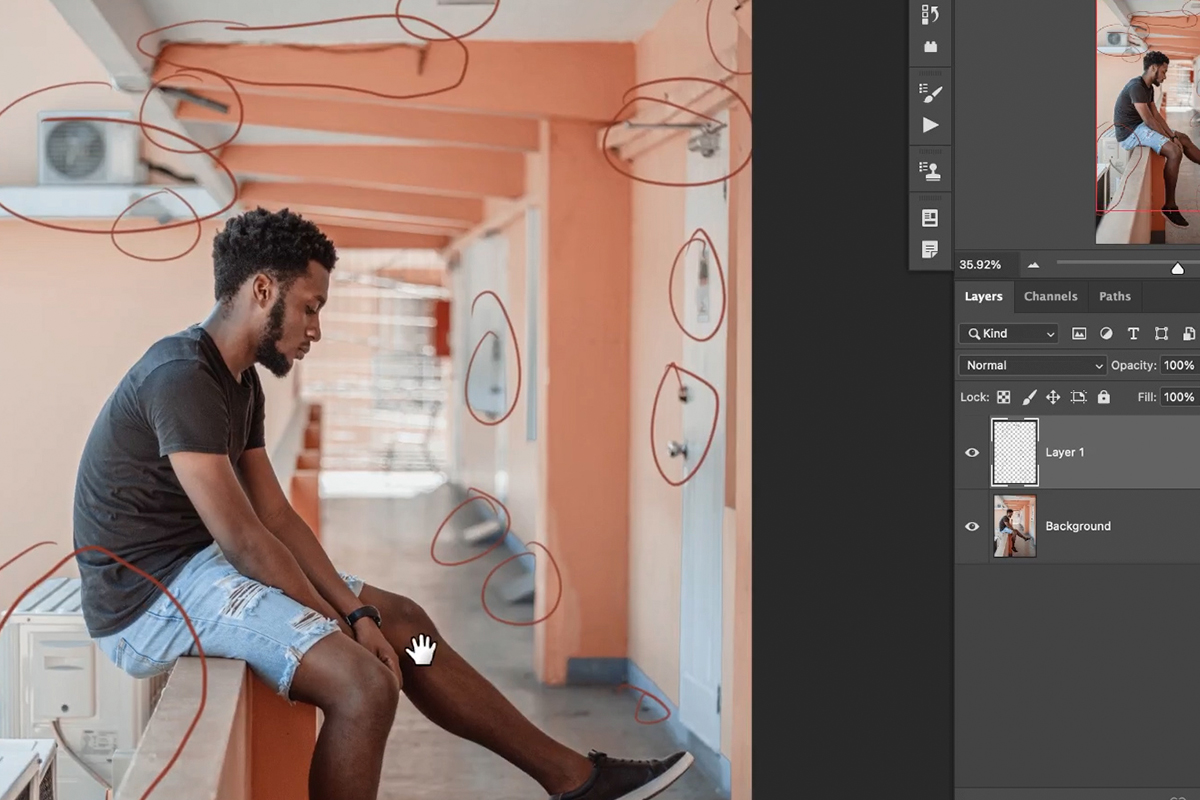Image resolution: width=1200 pixels, height=800 pixels.
Task: Toggle visibility of Layer 1
Action: point(971,452)
